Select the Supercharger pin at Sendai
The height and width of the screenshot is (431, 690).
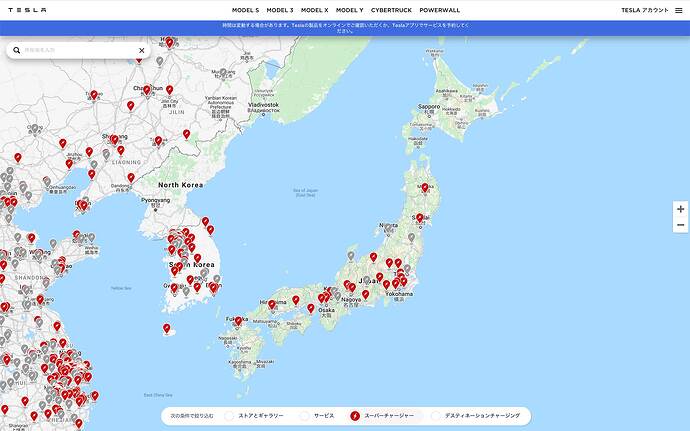tap(419, 218)
